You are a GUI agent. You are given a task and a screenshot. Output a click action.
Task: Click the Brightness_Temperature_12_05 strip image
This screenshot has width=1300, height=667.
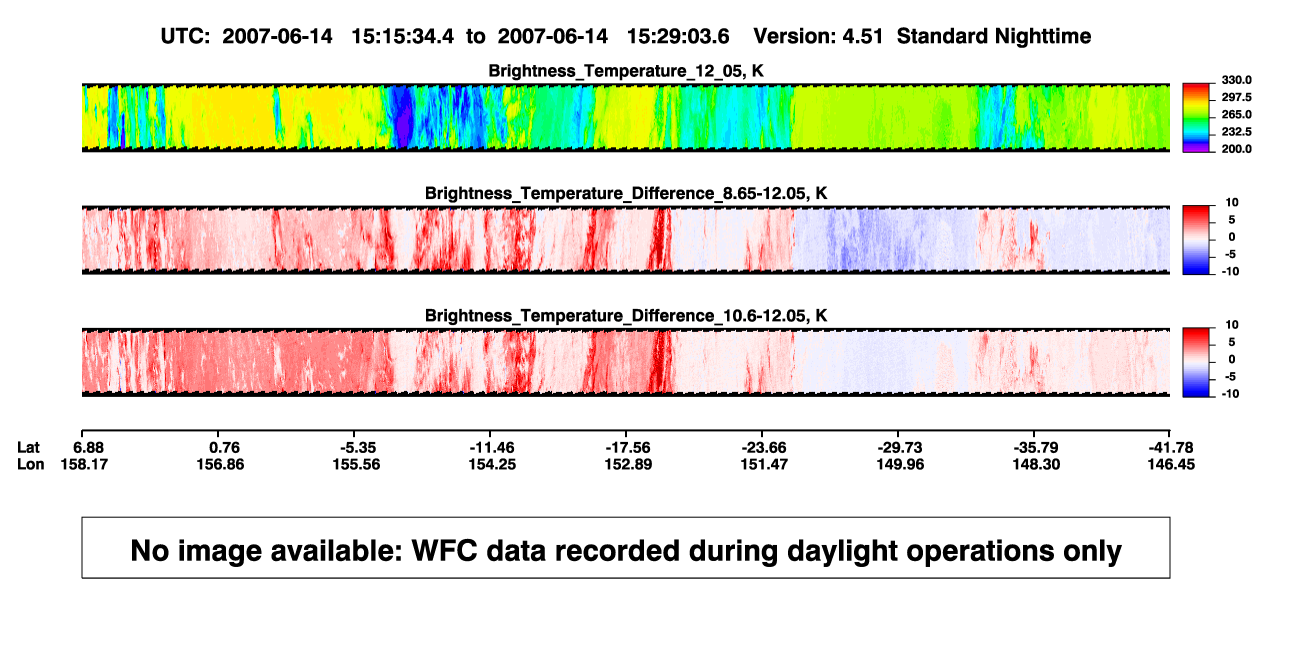tap(625, 117)
